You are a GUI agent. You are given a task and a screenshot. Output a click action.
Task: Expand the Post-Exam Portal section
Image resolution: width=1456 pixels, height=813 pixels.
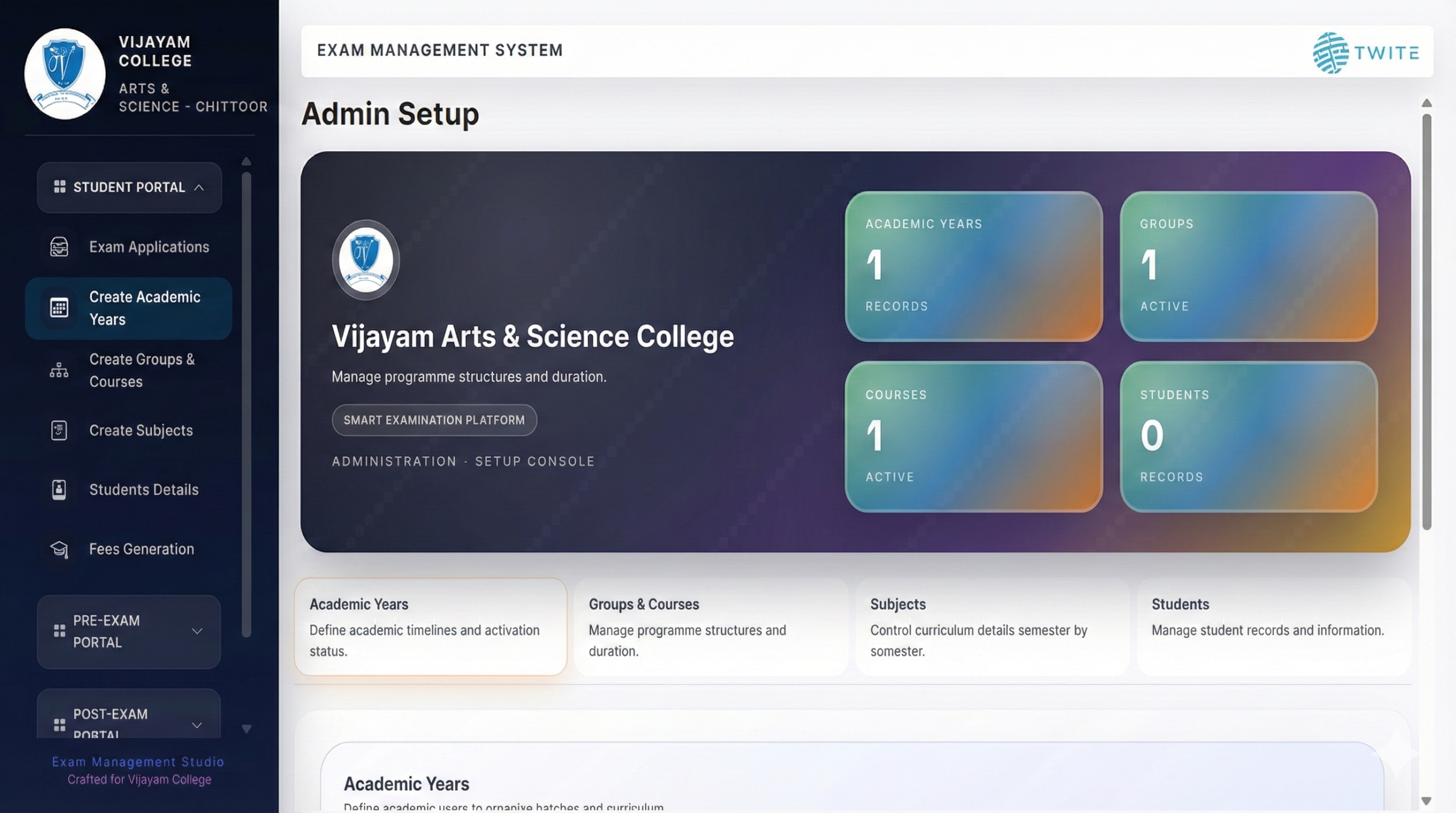pos(197,725)
